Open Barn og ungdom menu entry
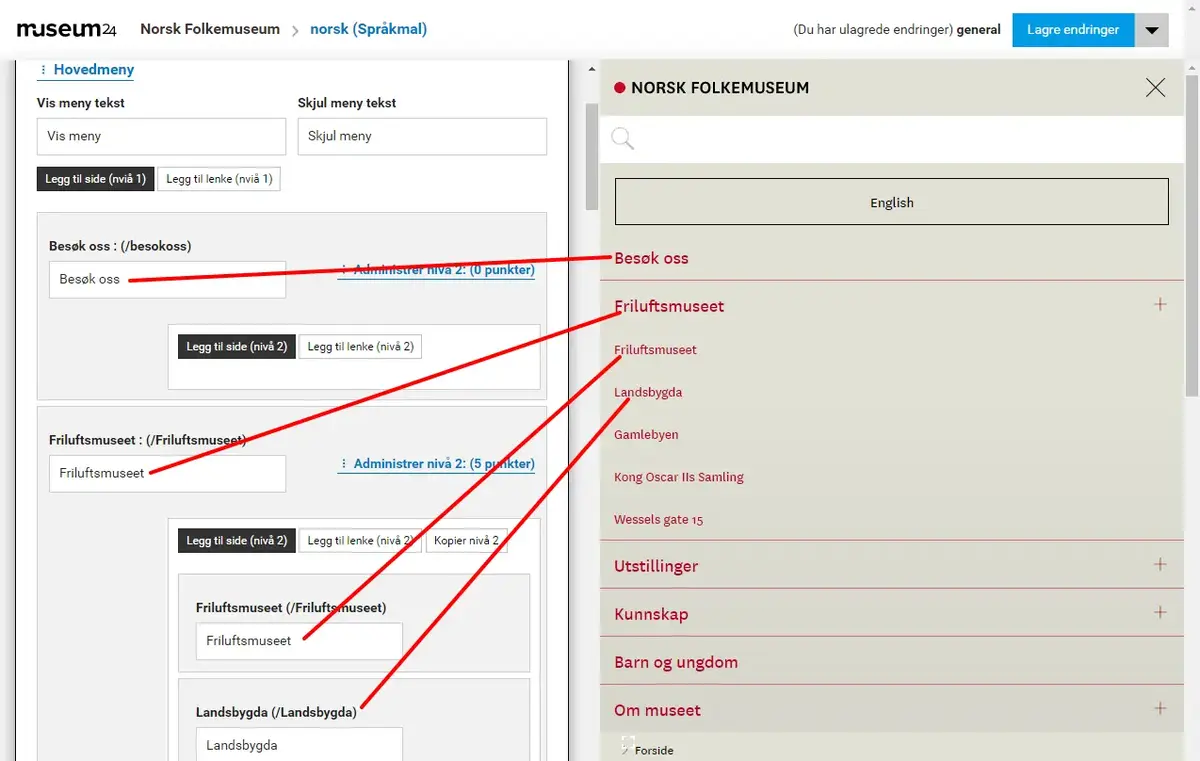1200x761 pixels. click(676, 662)
